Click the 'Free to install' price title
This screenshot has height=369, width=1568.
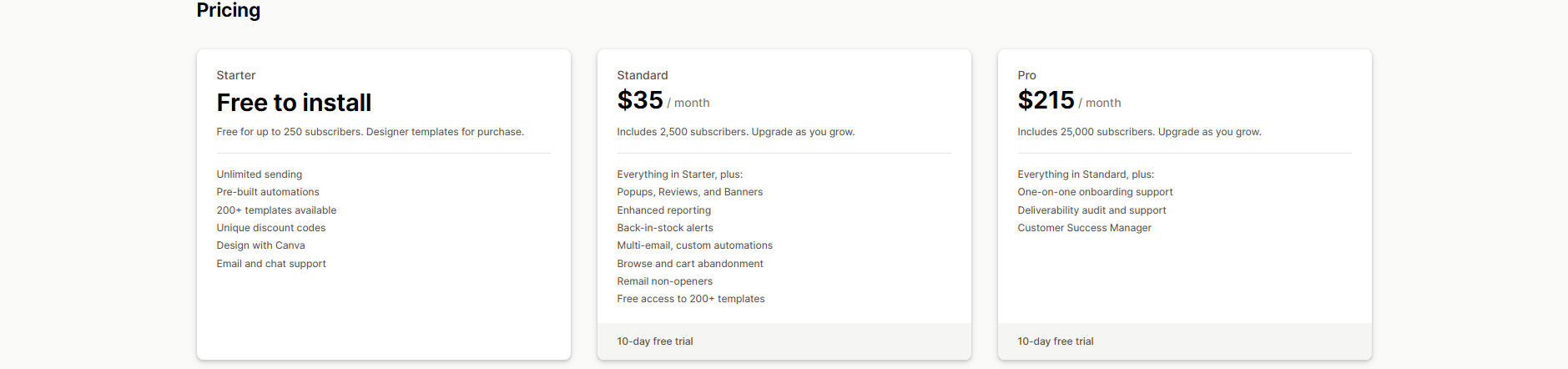pyautogui.click(x=294, y=103)
